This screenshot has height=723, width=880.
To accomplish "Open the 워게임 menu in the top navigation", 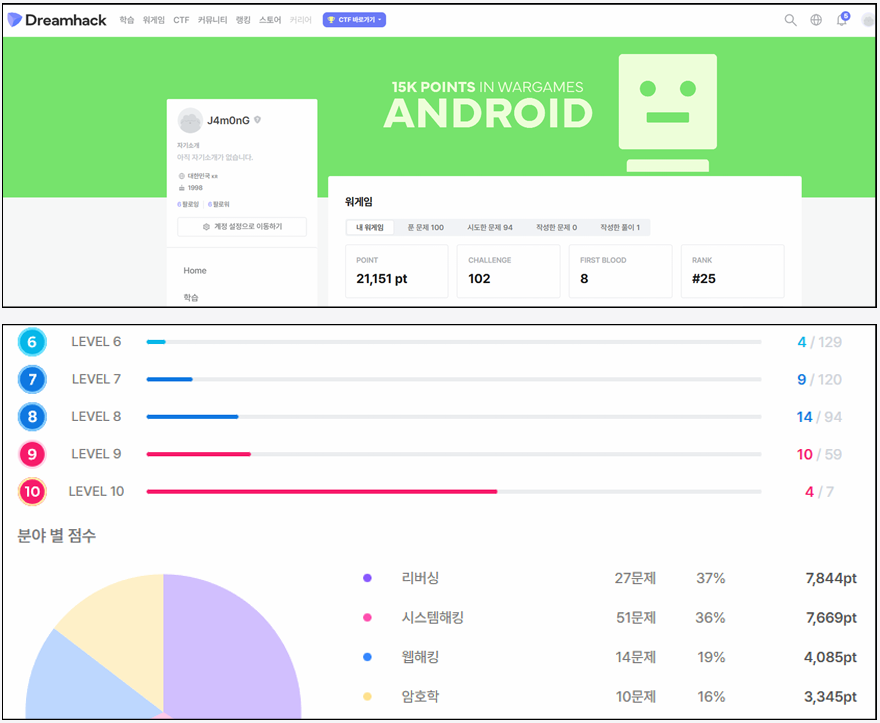I will [154, 20].
